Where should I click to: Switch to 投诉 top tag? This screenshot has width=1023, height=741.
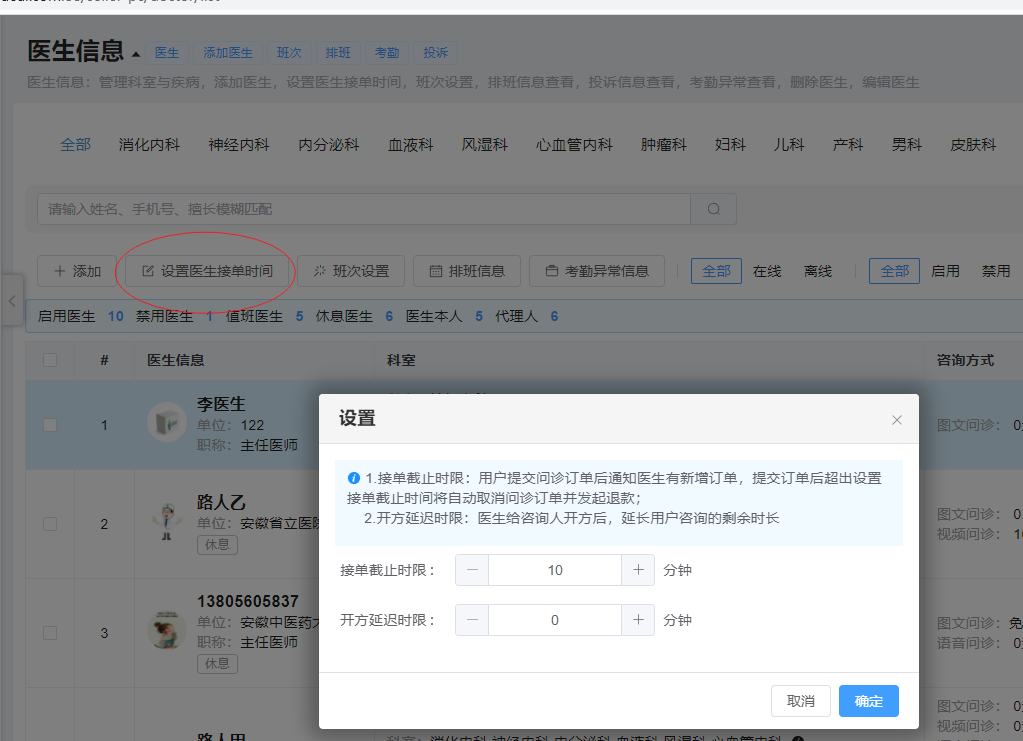435,53
